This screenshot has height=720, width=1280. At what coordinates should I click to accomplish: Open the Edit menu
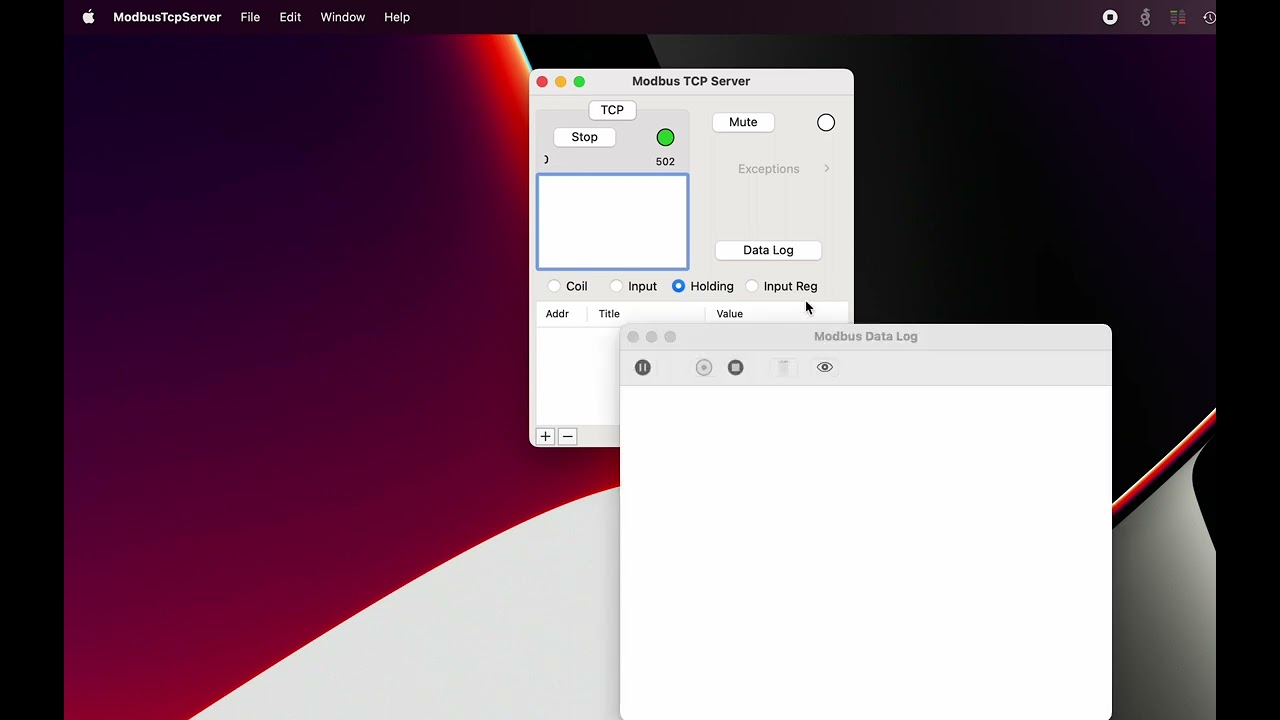[x=290, y=17]
